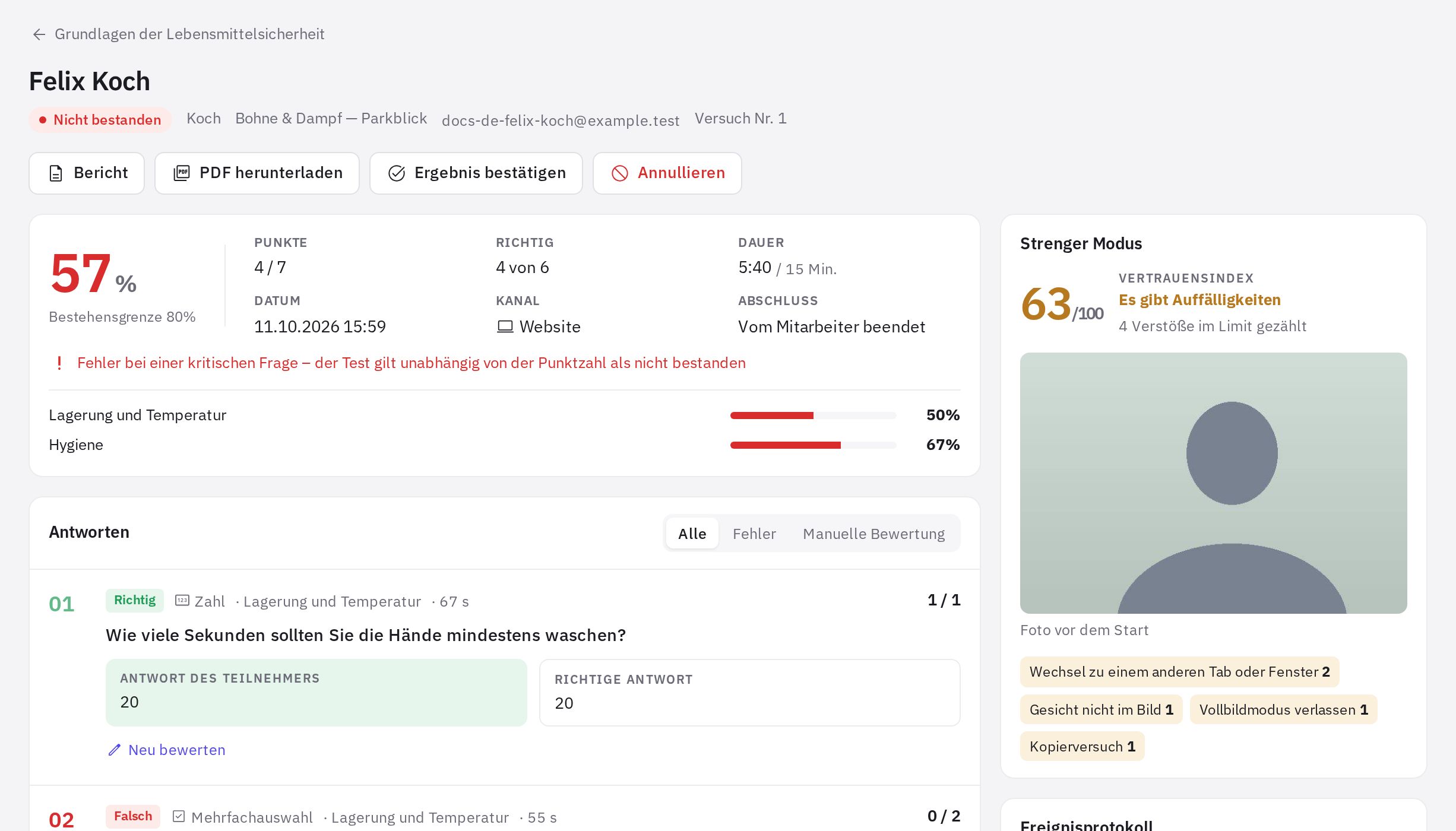Click the PDF herunterladen button
Image resolution: width=1456 pixels, height=831 pixels.
[x=257, y=173]
